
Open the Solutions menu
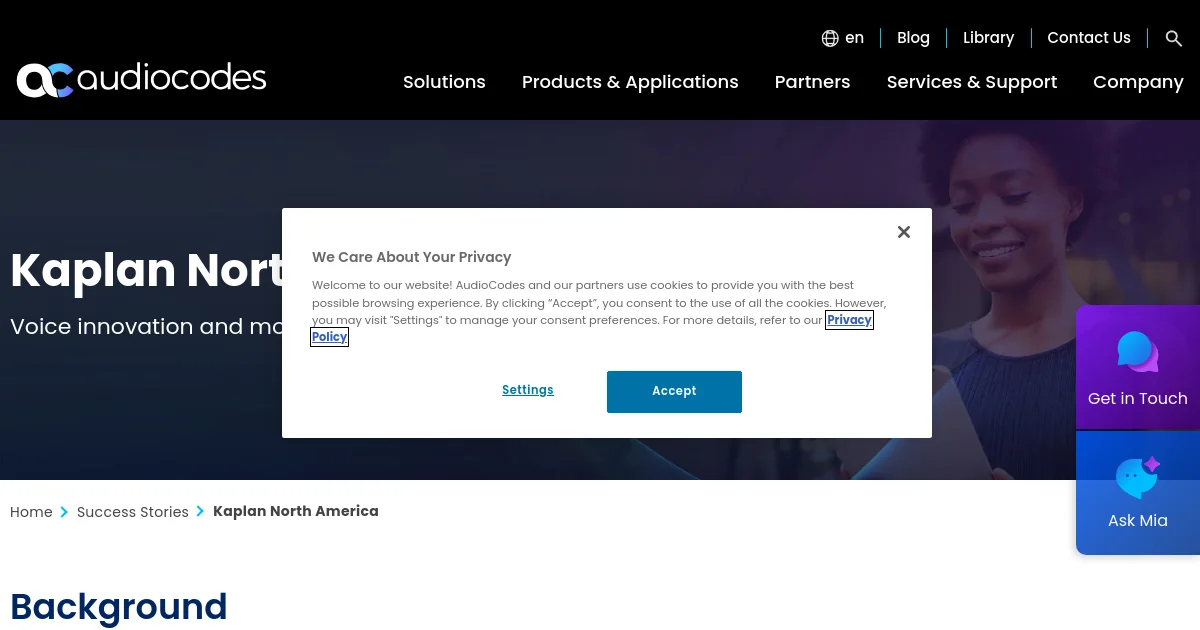[444, 82]
